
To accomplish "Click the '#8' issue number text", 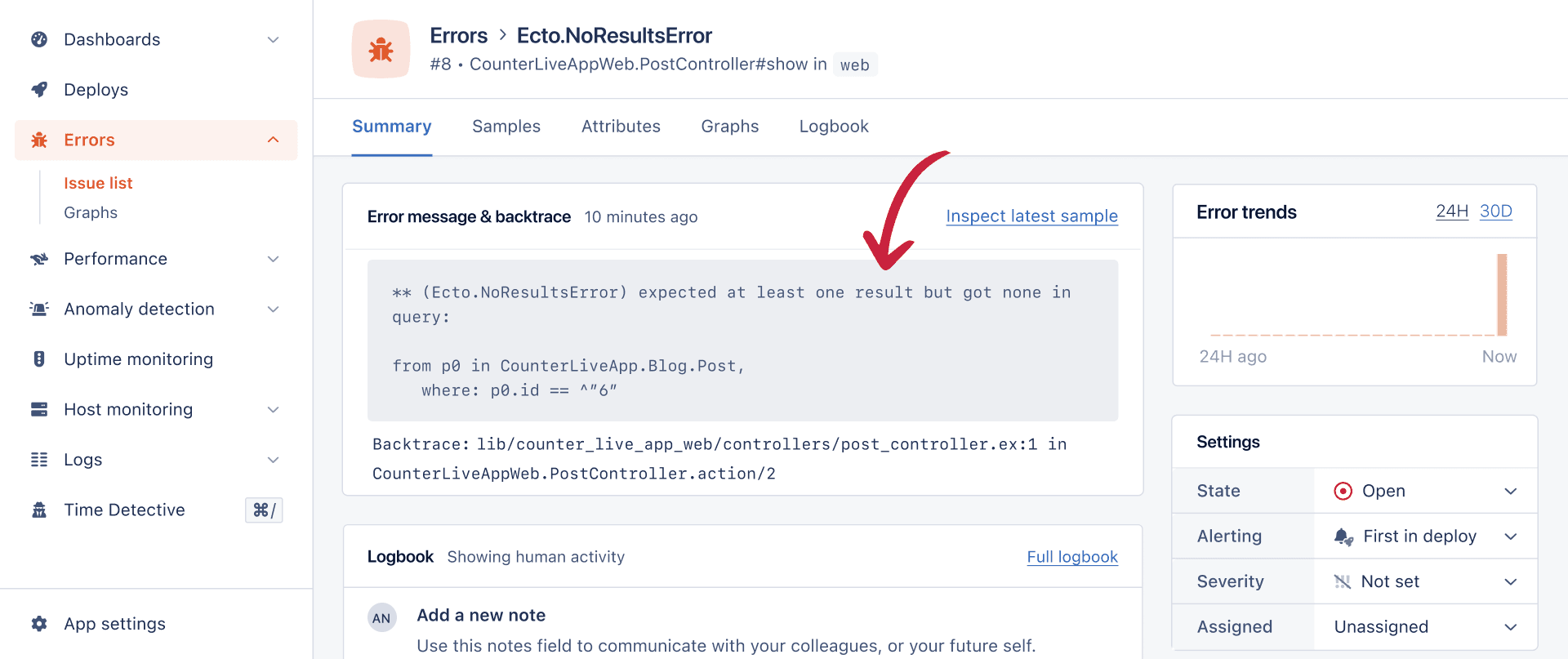I will [x=441, y=65].
